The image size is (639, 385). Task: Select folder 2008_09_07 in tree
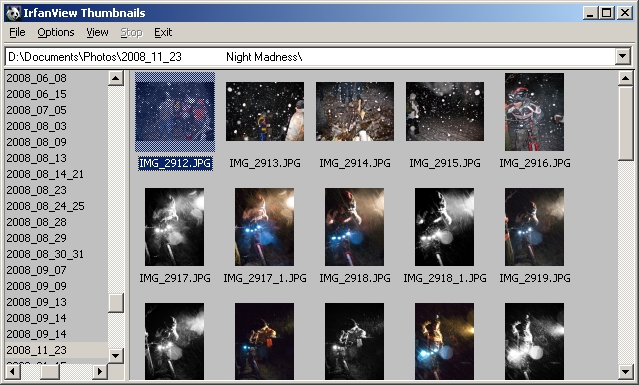tap(36, 270)
